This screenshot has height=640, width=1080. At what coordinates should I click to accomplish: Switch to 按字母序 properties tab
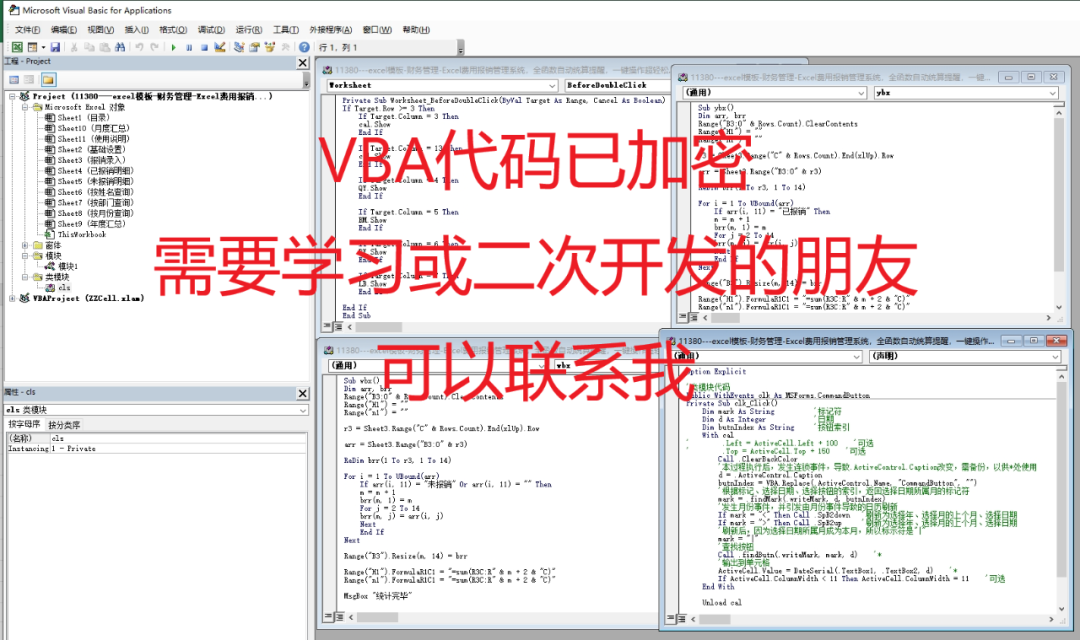tap(24, 424)
